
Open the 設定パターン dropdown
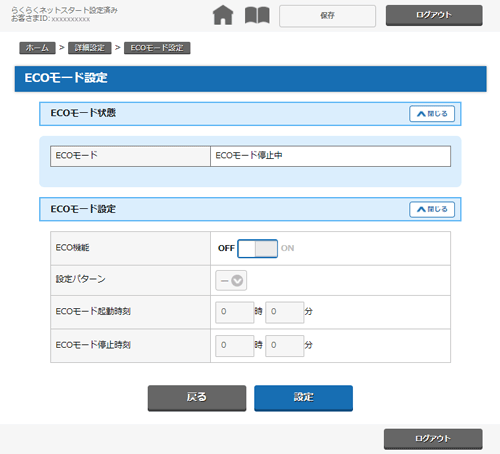231,280
